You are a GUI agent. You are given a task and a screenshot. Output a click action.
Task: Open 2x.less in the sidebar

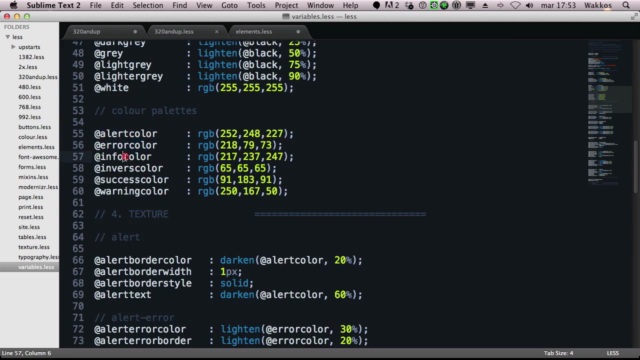pyautogui.click(x=28, y=67)
